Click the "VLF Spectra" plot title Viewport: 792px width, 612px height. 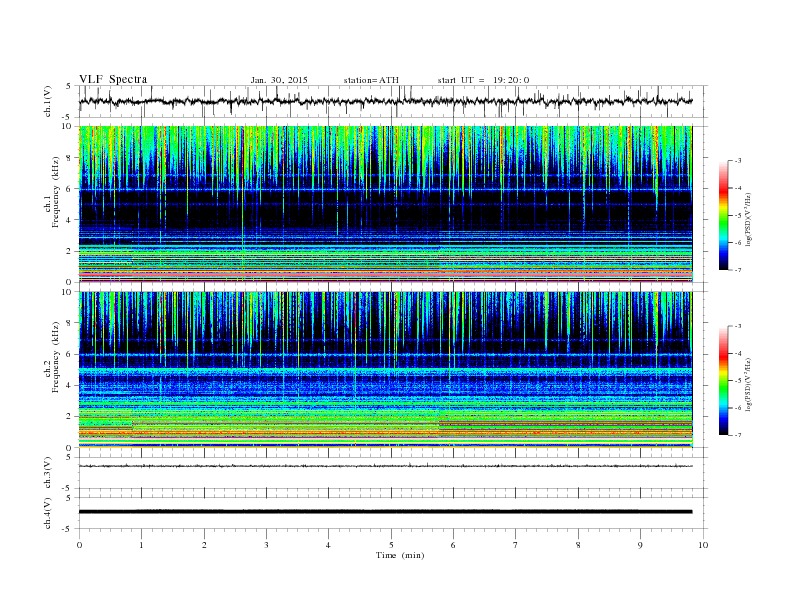pyautogui.click(x=113, y=79)
